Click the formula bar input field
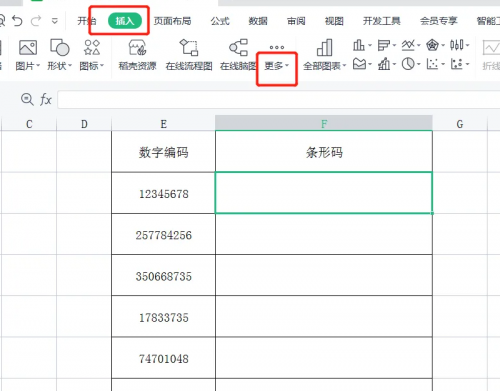 point(279,99)
